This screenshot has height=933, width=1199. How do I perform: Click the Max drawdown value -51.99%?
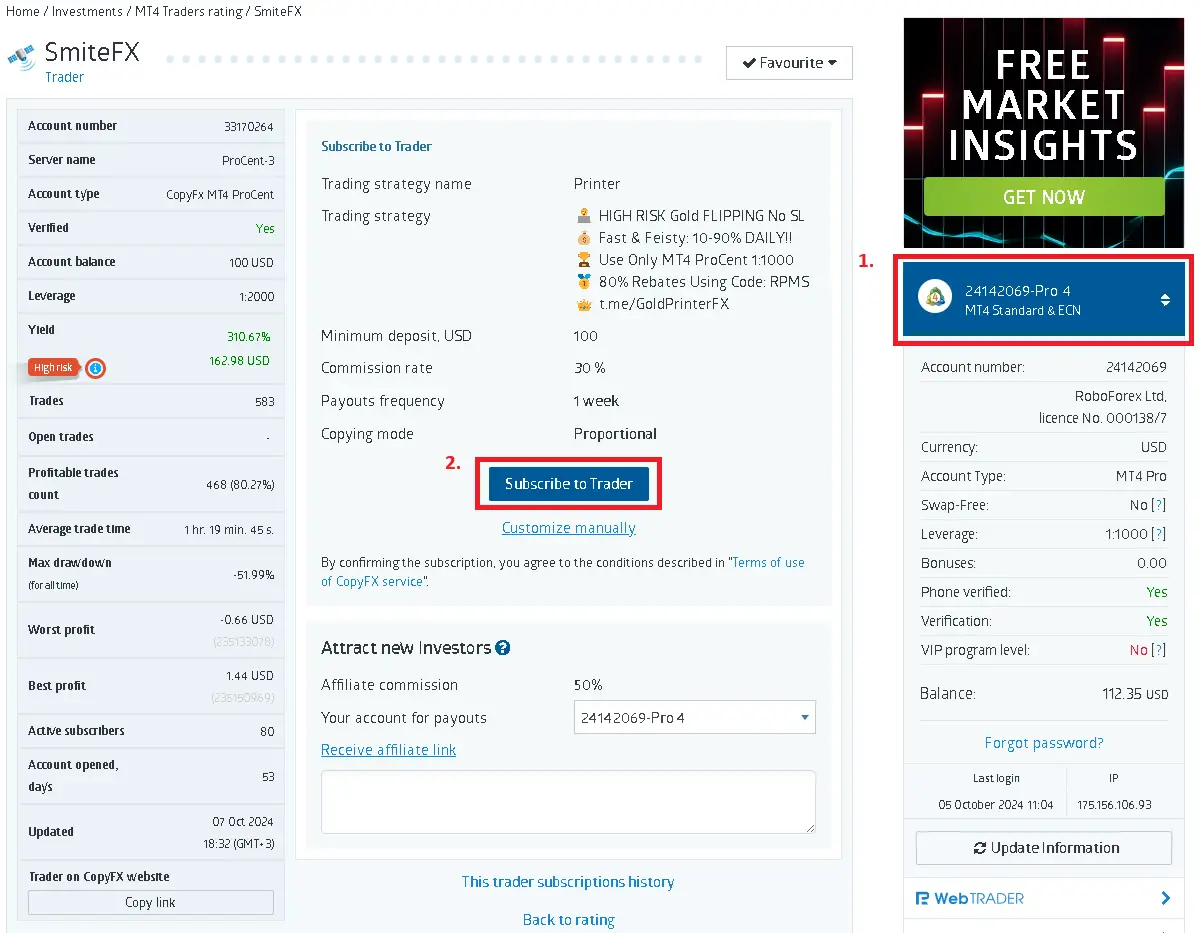point(254,574)
